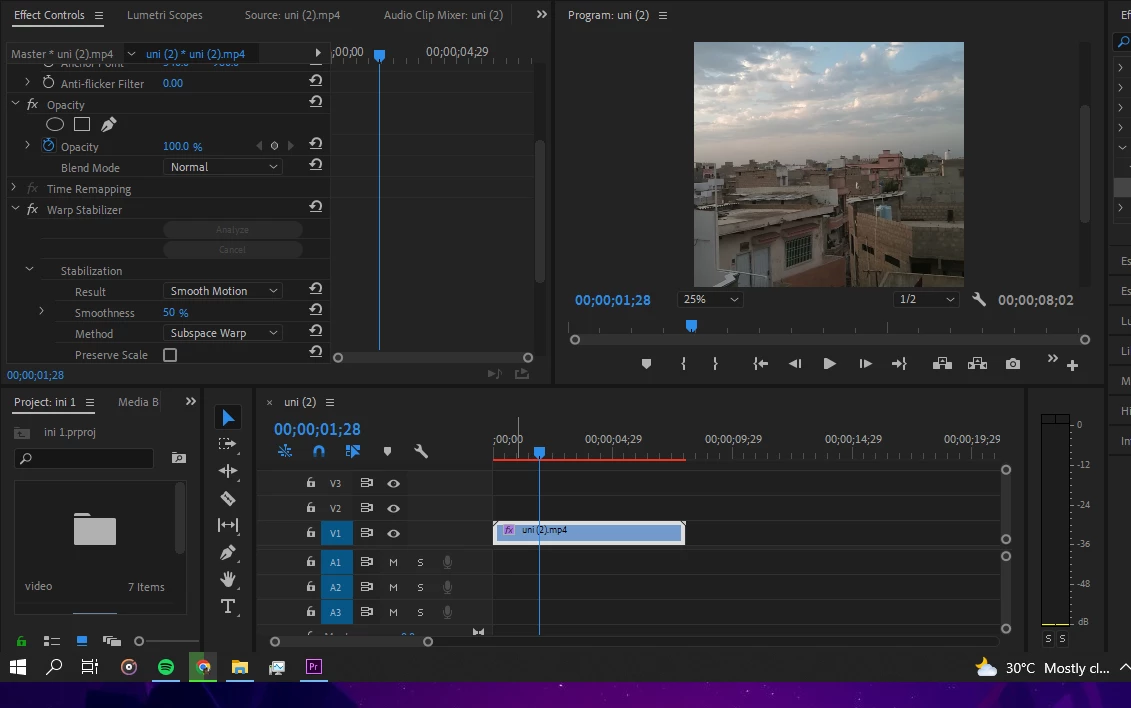Toggle Opacity animation stopwatch
The height and width of the screenshot is (708, 1131).
click(48, 146)
